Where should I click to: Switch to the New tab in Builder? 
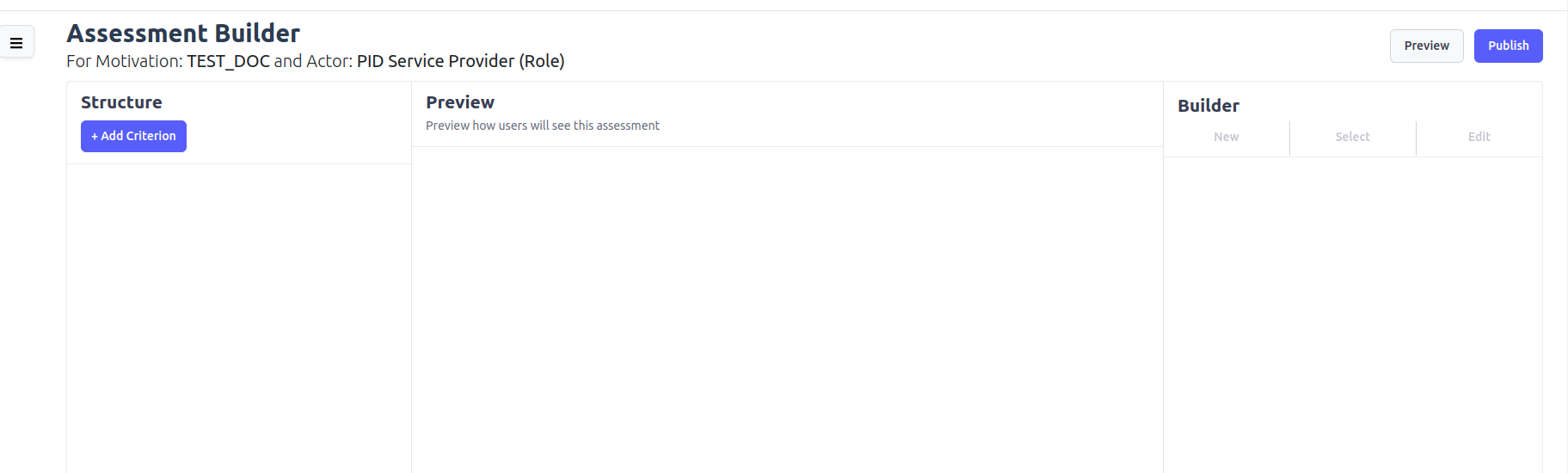pyautogui.click(x=1226, y=137)
